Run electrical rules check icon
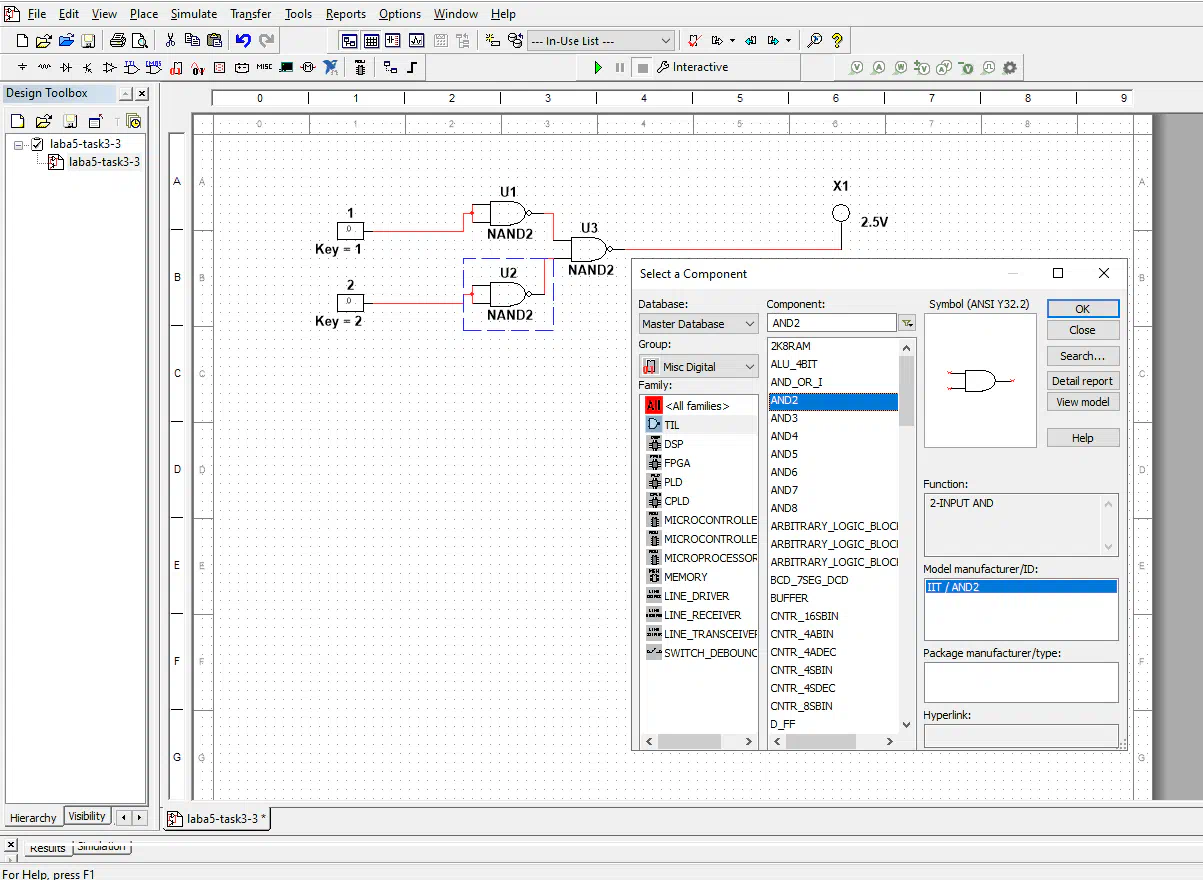This screenshot has width=1203, height=880. 695,41
